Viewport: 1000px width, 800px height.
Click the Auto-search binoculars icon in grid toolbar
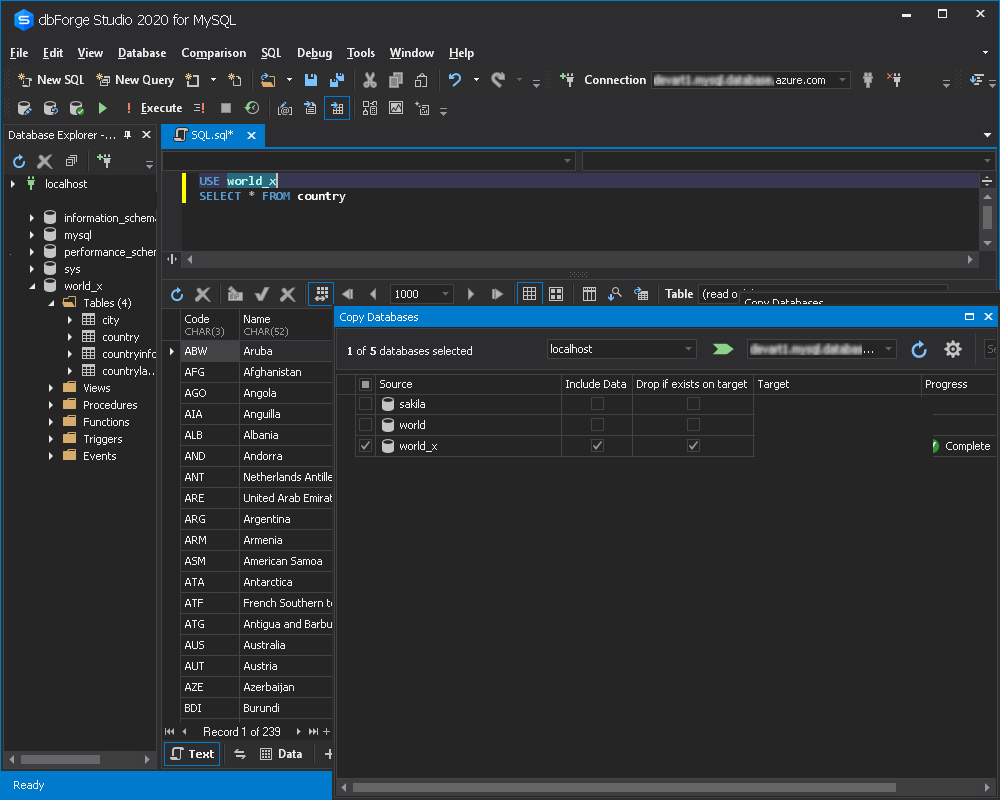(615, 294)
